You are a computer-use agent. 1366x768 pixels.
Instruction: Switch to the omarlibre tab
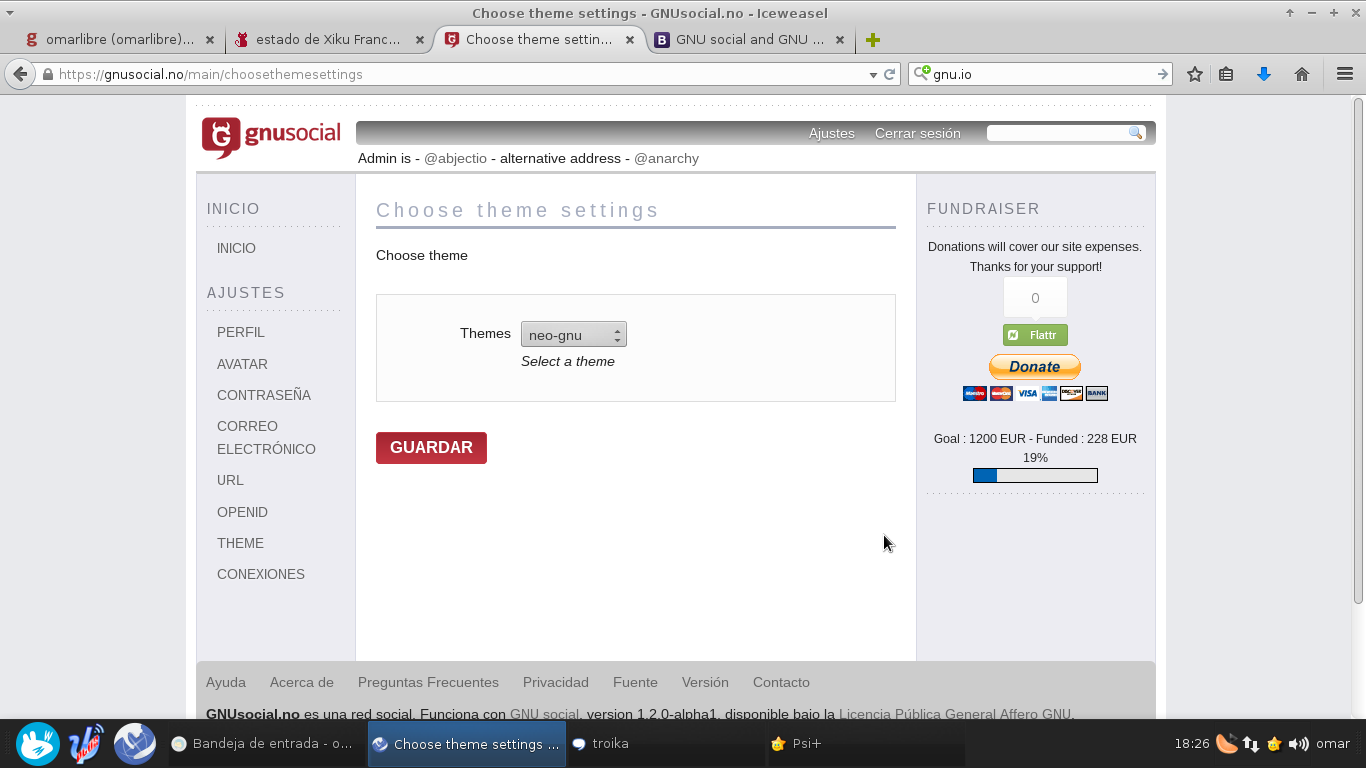[120, 40]
